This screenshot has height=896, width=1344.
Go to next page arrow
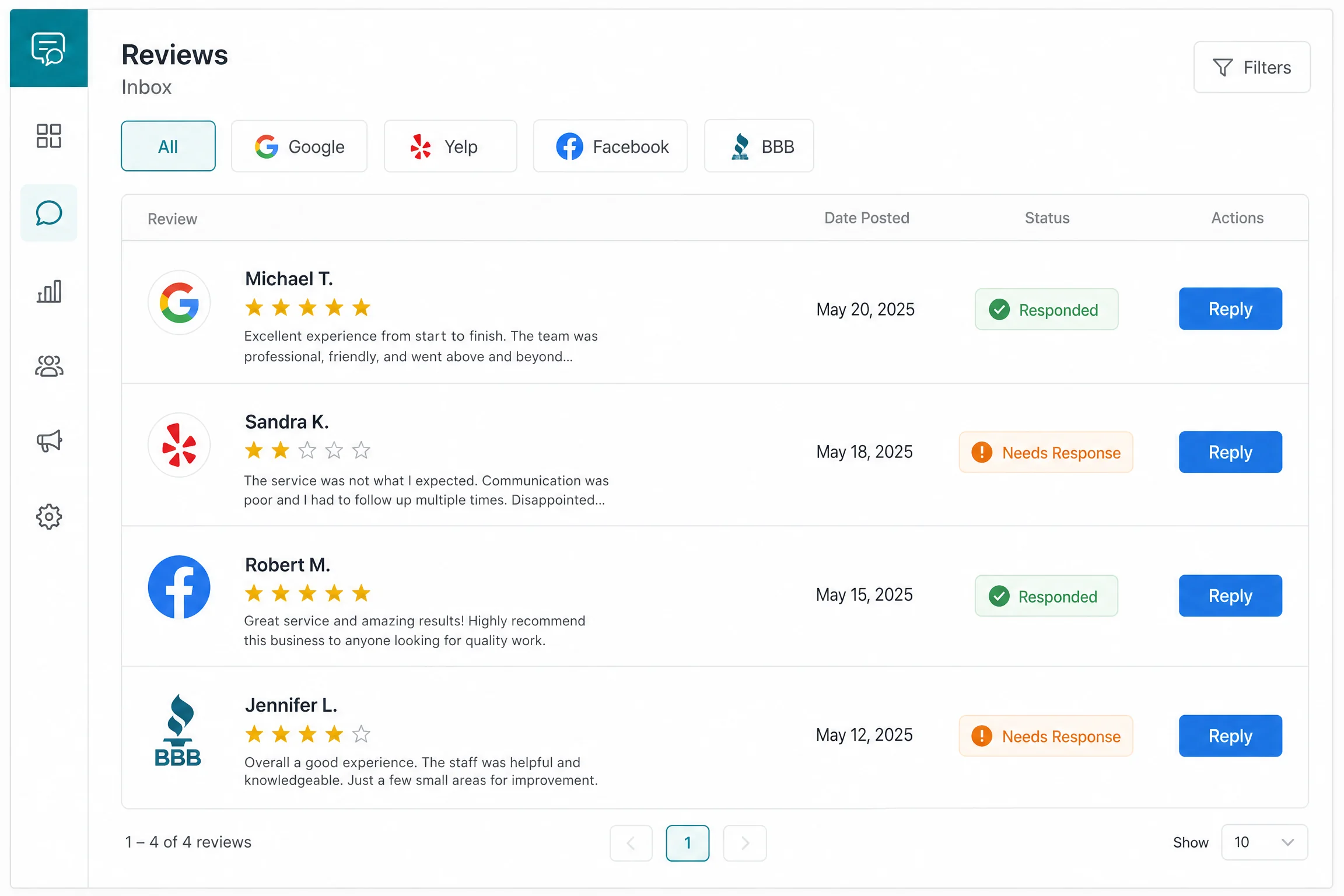coord(745,843)
